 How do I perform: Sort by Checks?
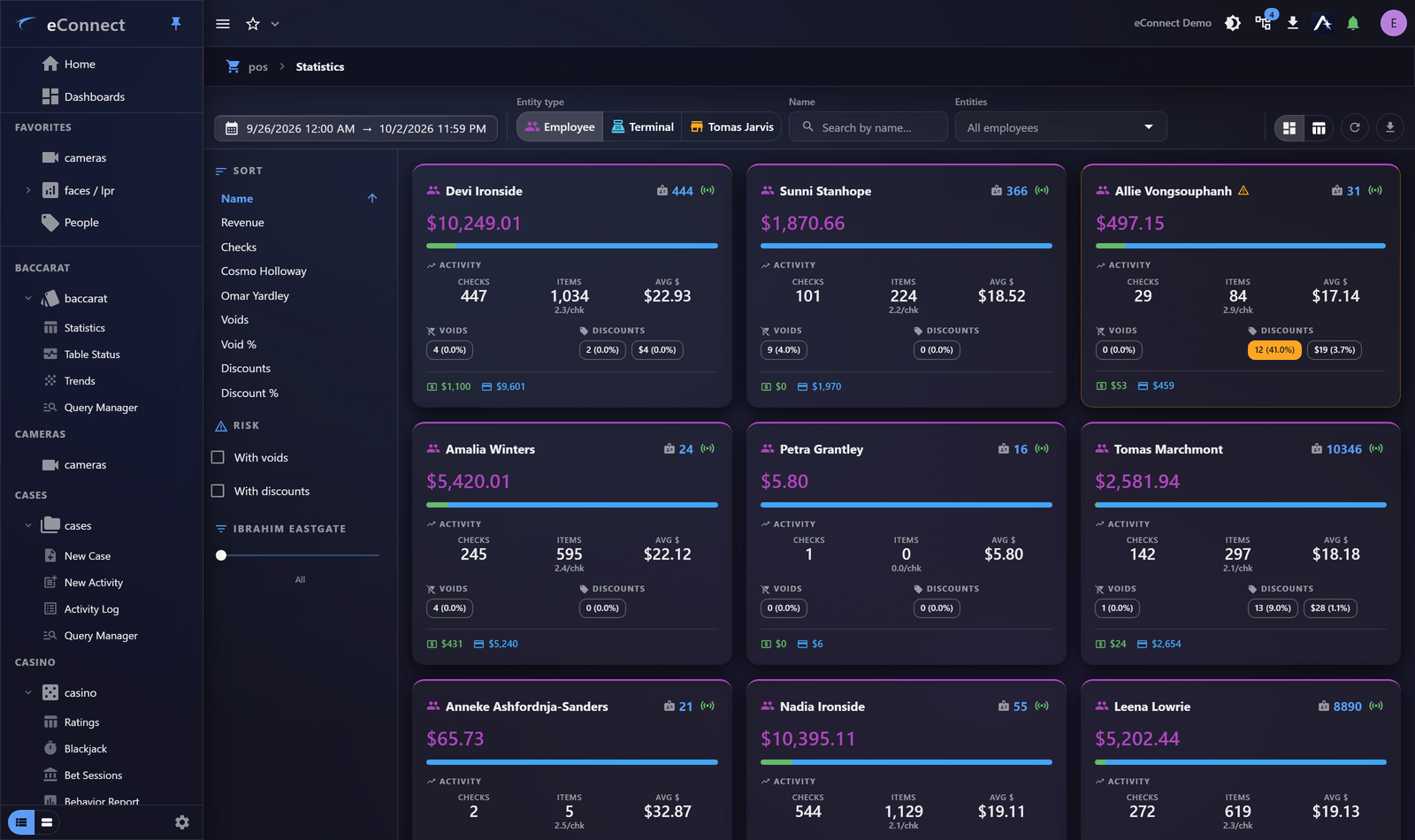click(x=239, y=248)
